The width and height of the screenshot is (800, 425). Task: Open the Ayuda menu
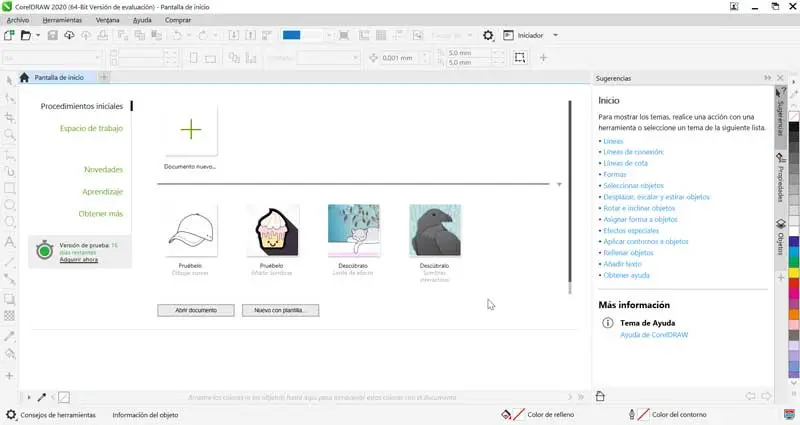click(x=142, y=20)
